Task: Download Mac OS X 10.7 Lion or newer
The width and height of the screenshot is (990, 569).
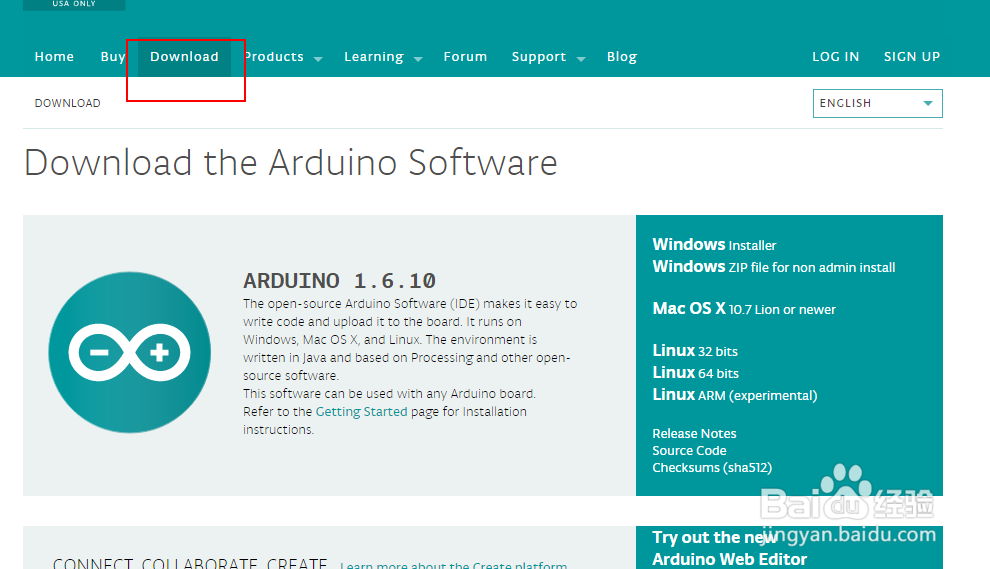Action: (x=744, y=309)
